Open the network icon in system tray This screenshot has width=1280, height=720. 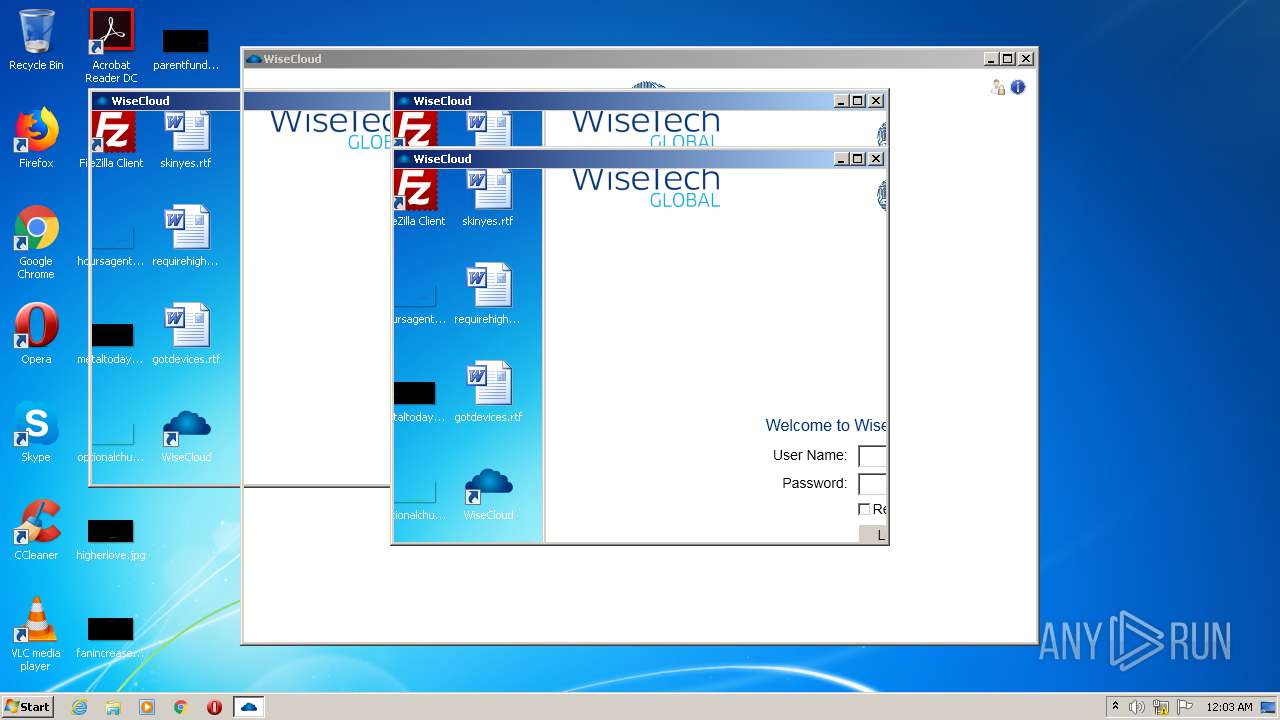[1161, 707]
